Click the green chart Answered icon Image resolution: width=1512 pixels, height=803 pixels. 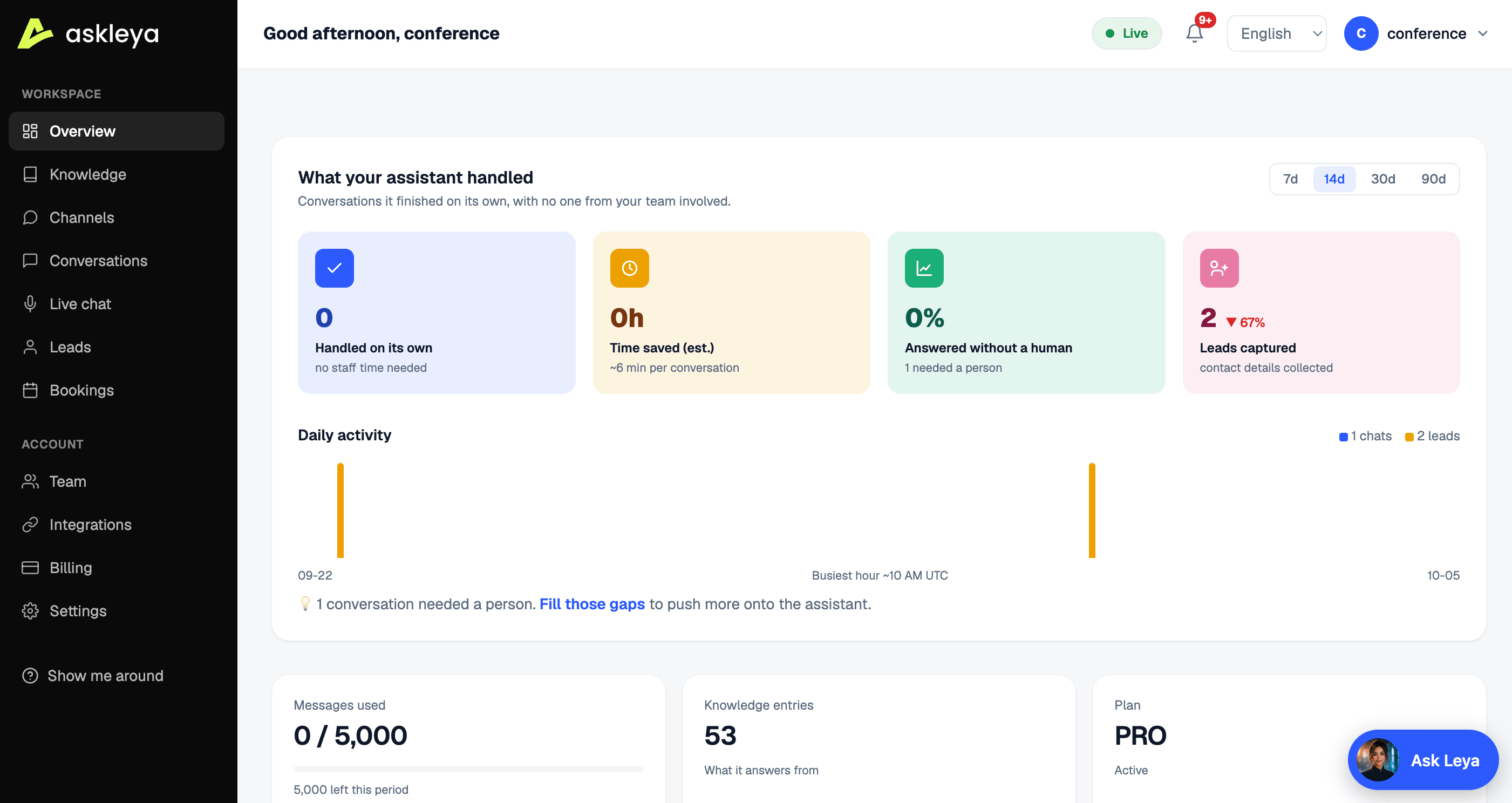click(x=924, y=268)
